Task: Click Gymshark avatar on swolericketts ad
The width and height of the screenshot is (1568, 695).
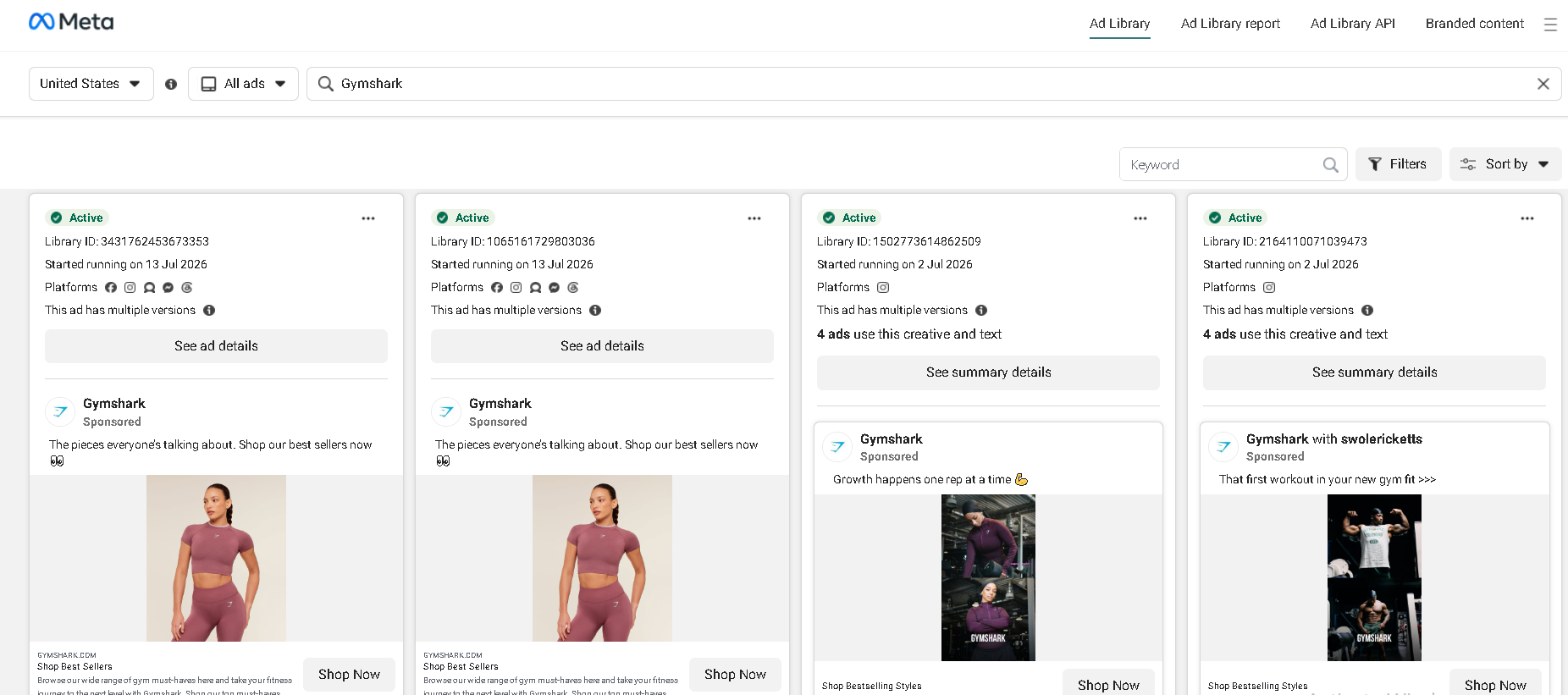Action: point(1223,447)
